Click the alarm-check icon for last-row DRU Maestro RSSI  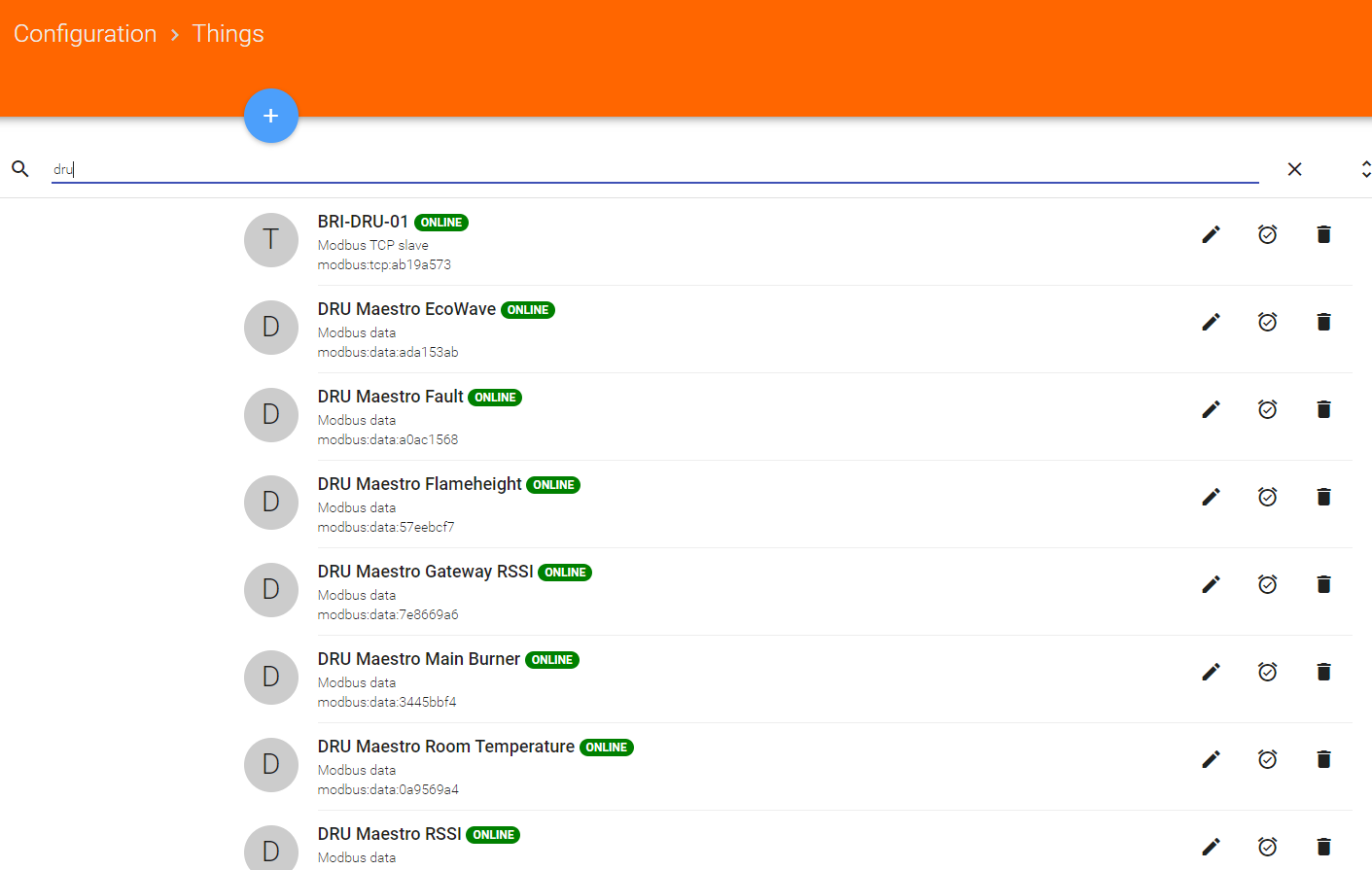pyautogui.click(x=1267, y=847)
